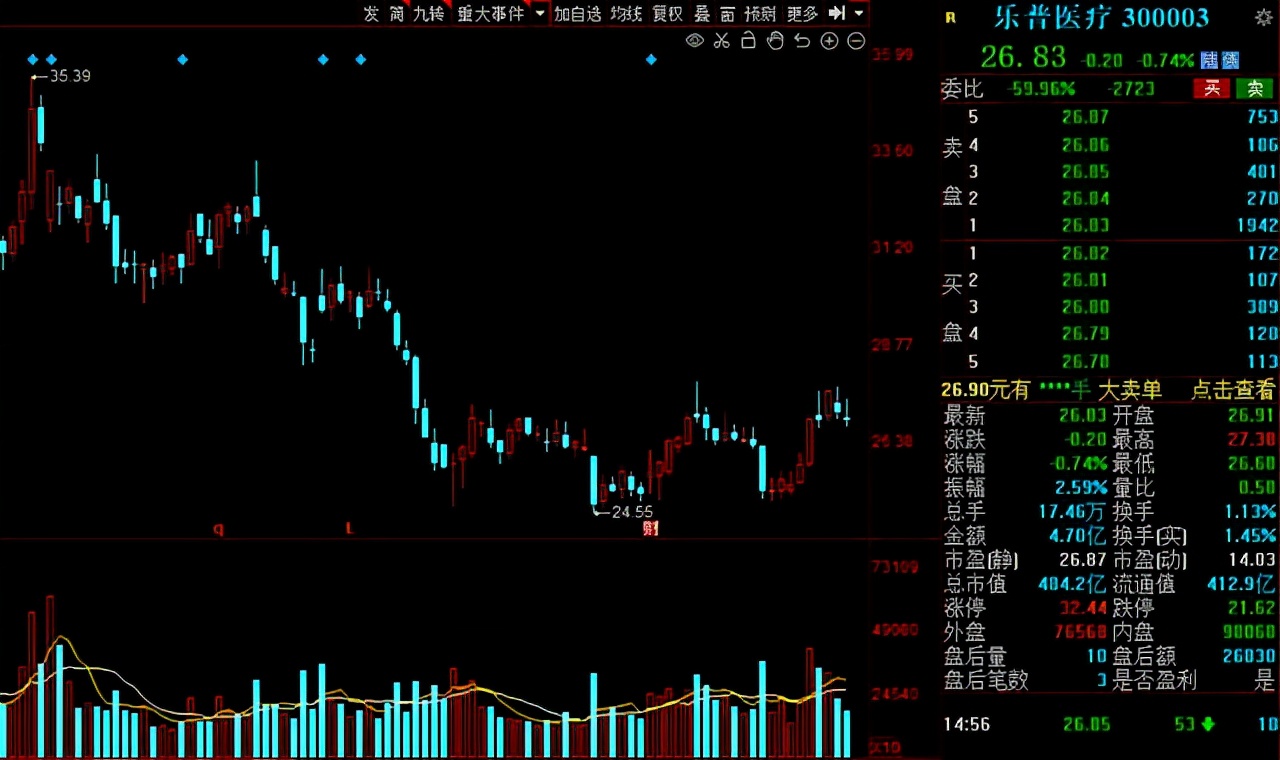Click the red q marker below the chart
The height and width of the screenshot is (760, 1280).
tap(218, 528)
